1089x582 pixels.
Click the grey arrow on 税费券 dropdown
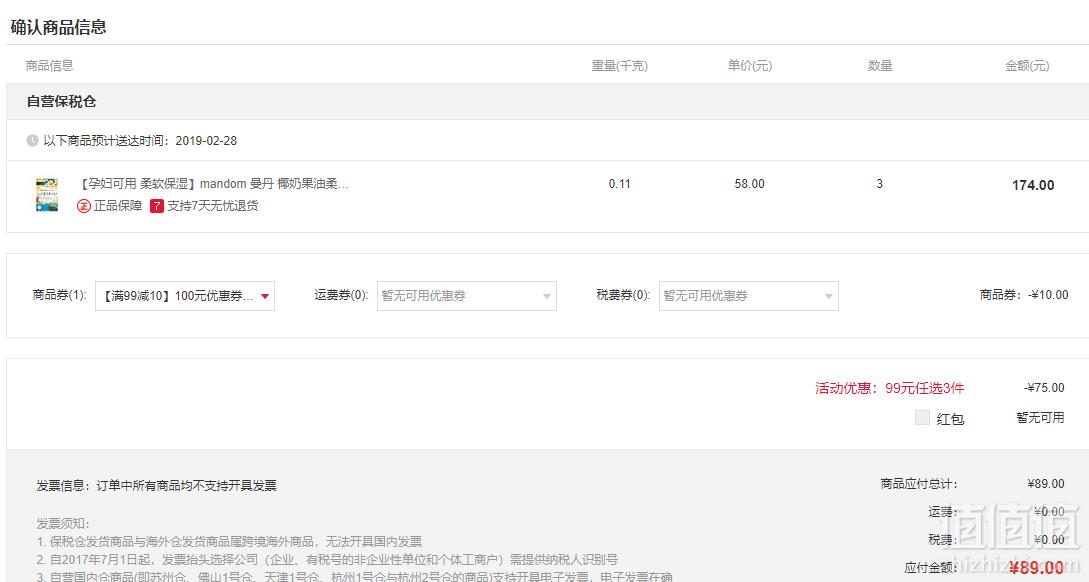click(829, 297)
